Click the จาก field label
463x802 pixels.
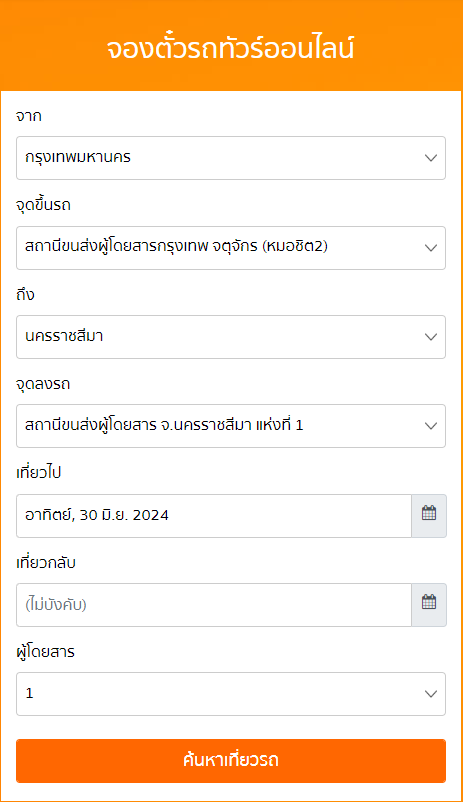[x=29, y=116]
